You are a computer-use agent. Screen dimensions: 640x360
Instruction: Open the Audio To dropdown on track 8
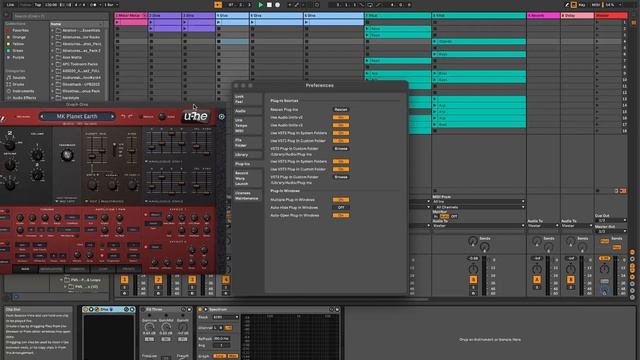coord(478,226)
